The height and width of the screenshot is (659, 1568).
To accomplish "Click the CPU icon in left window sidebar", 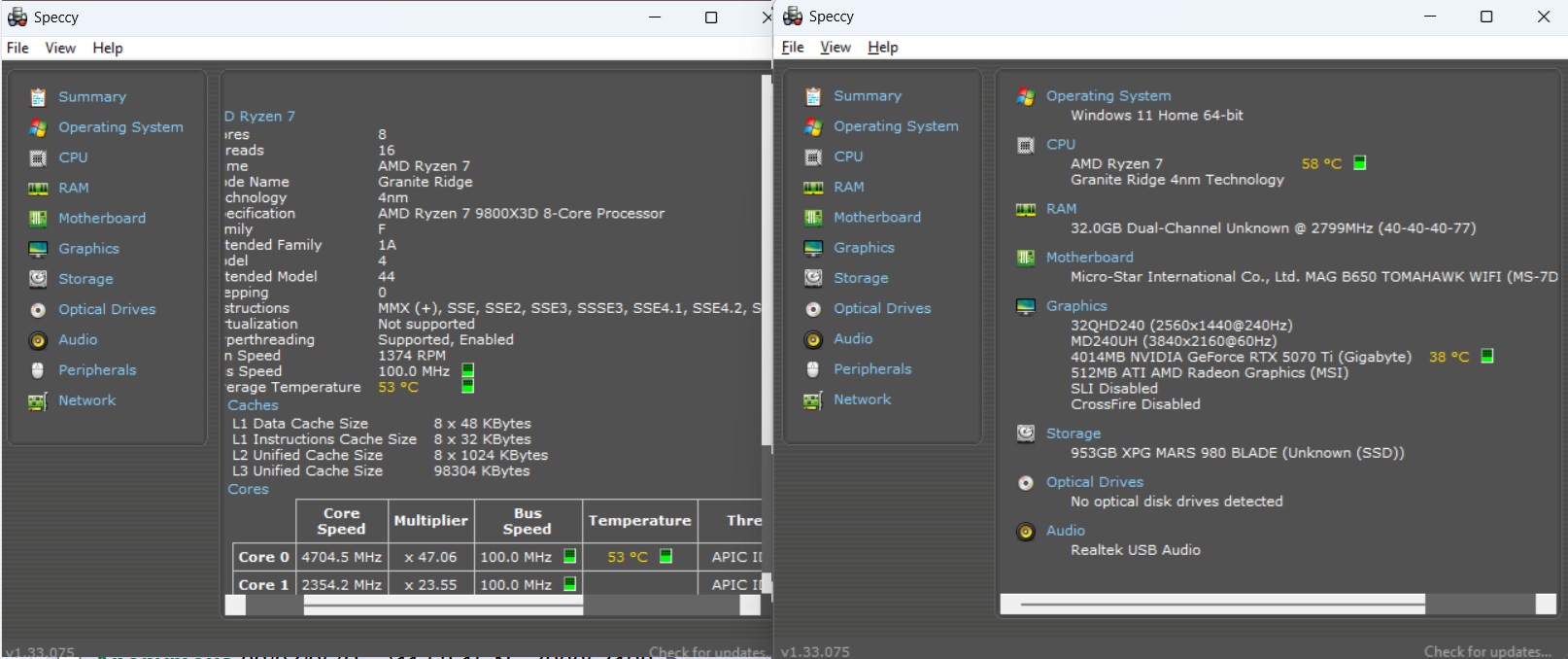I will pos(38,157).
